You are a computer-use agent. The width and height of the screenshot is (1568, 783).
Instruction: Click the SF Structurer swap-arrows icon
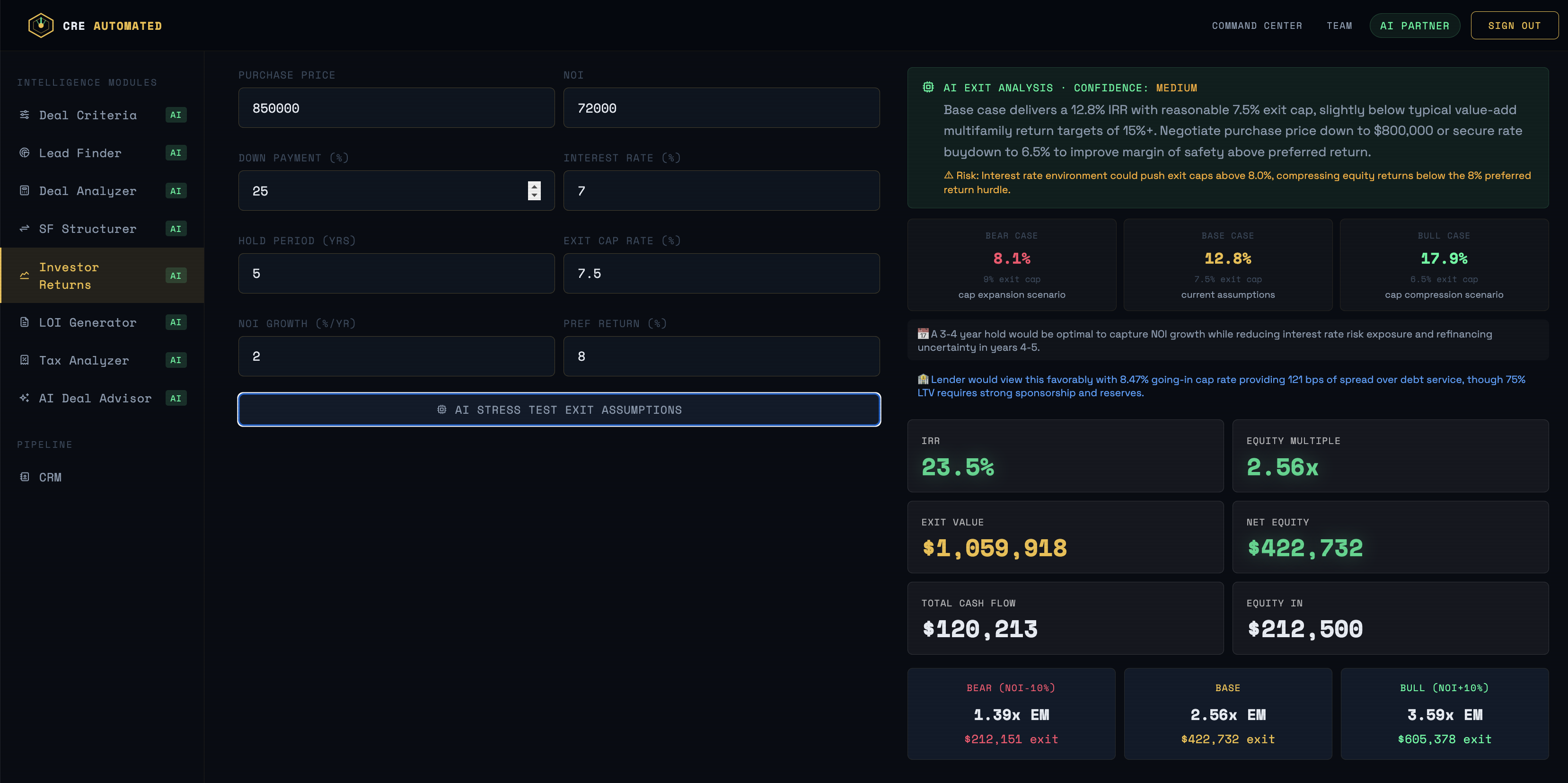click(24, 228)
